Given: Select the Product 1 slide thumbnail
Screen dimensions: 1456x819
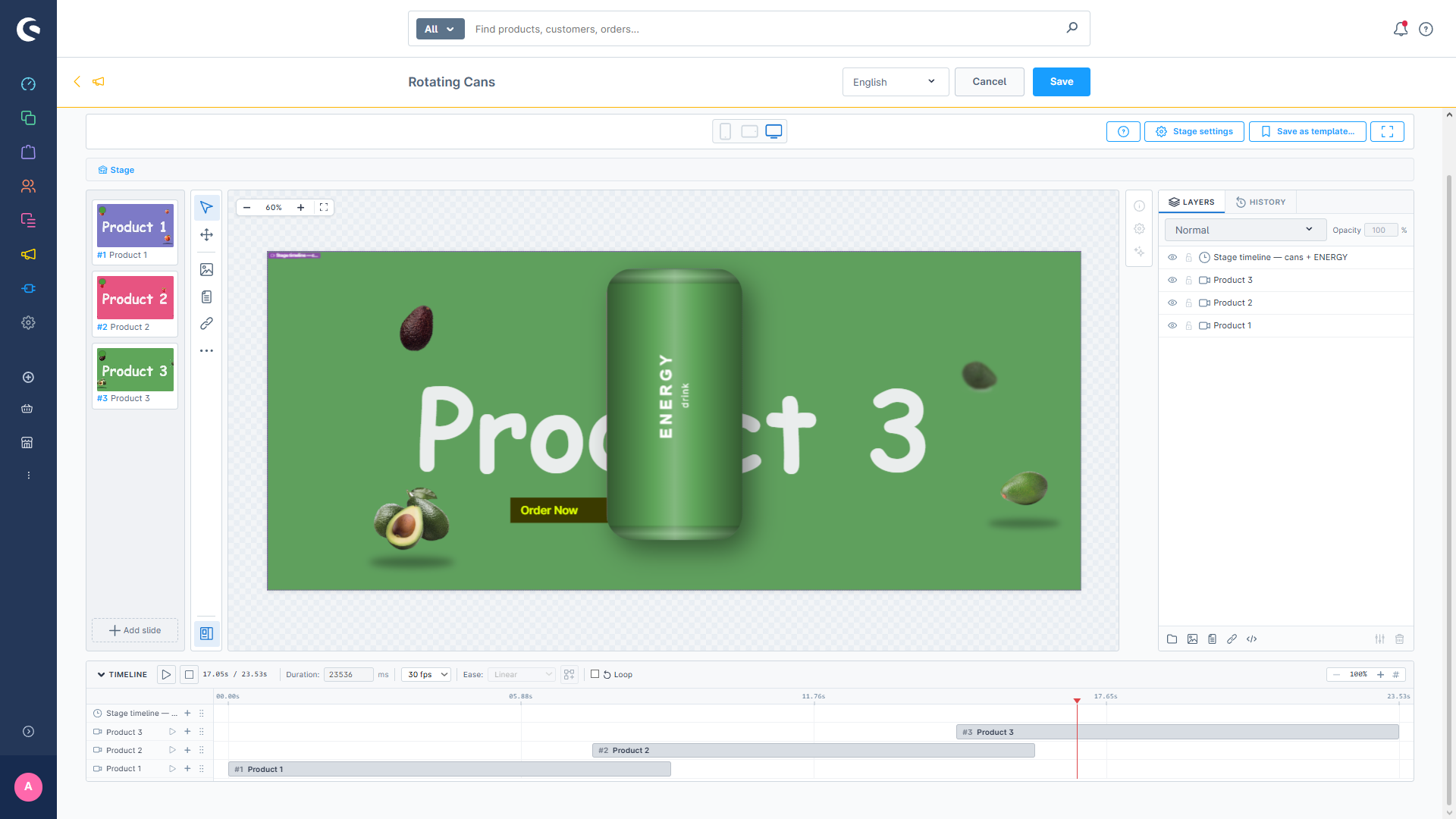Looking at the screenshot, I should (135, 231).
